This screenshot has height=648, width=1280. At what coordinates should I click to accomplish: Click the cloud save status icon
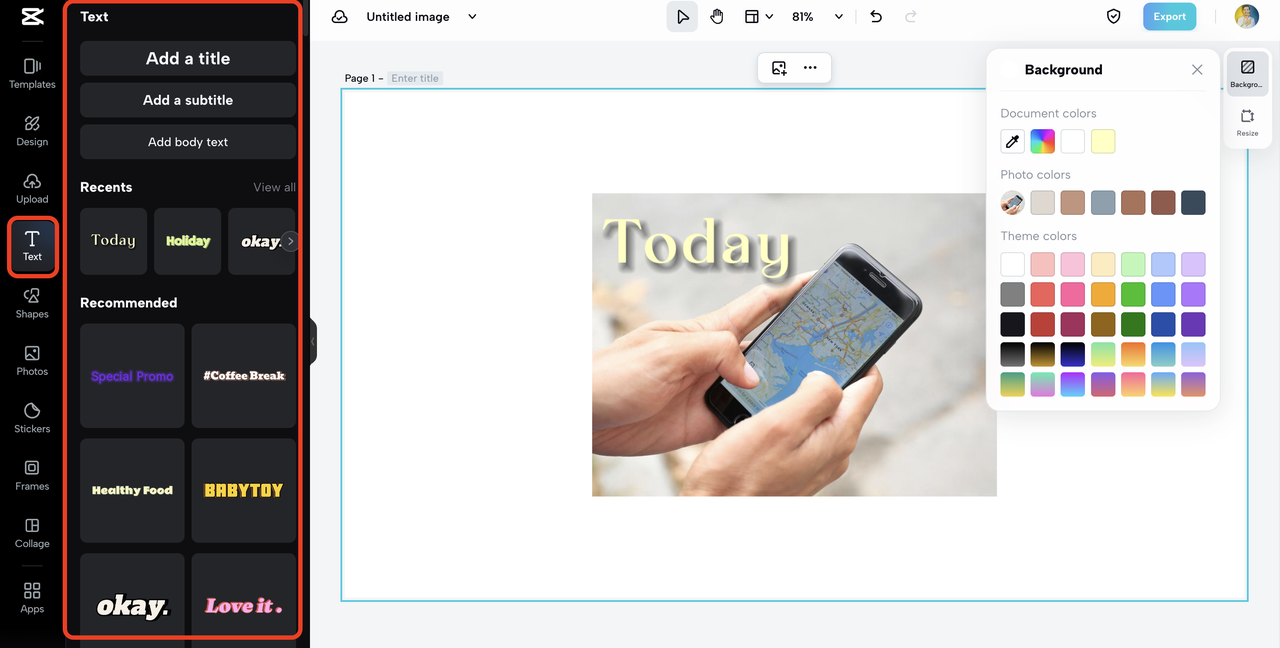tap(340, 17)
